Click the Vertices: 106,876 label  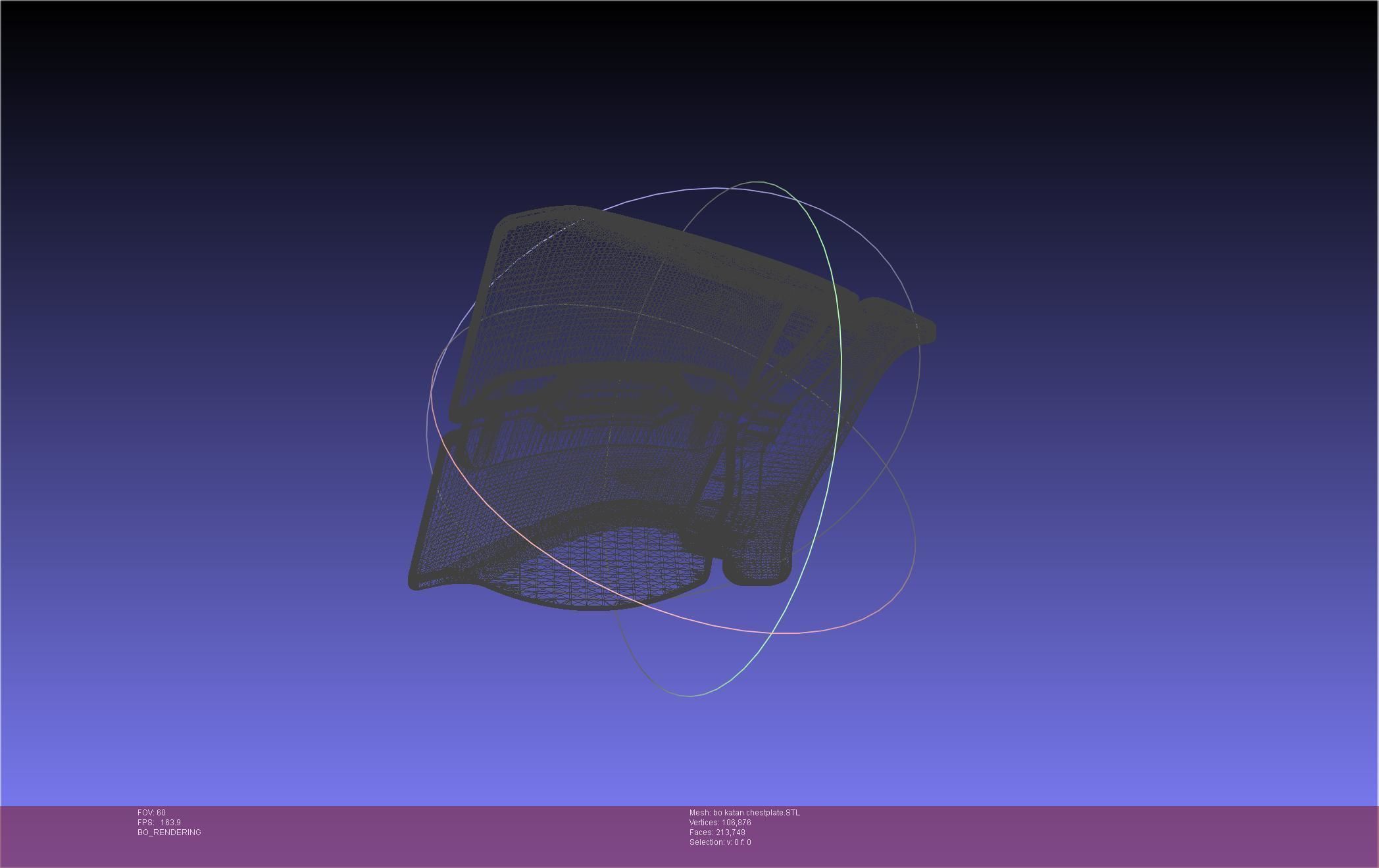coord(720,823)
